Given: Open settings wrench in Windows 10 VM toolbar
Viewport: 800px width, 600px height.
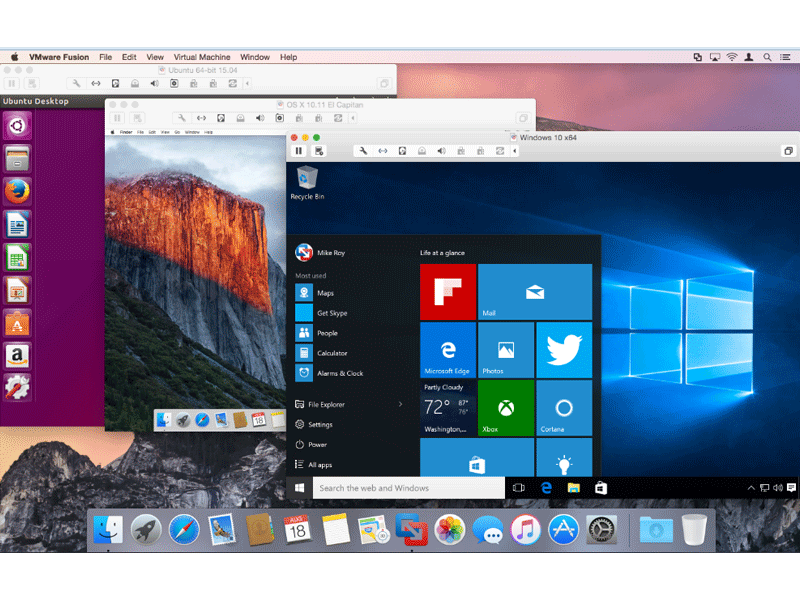Looking at the screenshot, I should pos(363,151).
